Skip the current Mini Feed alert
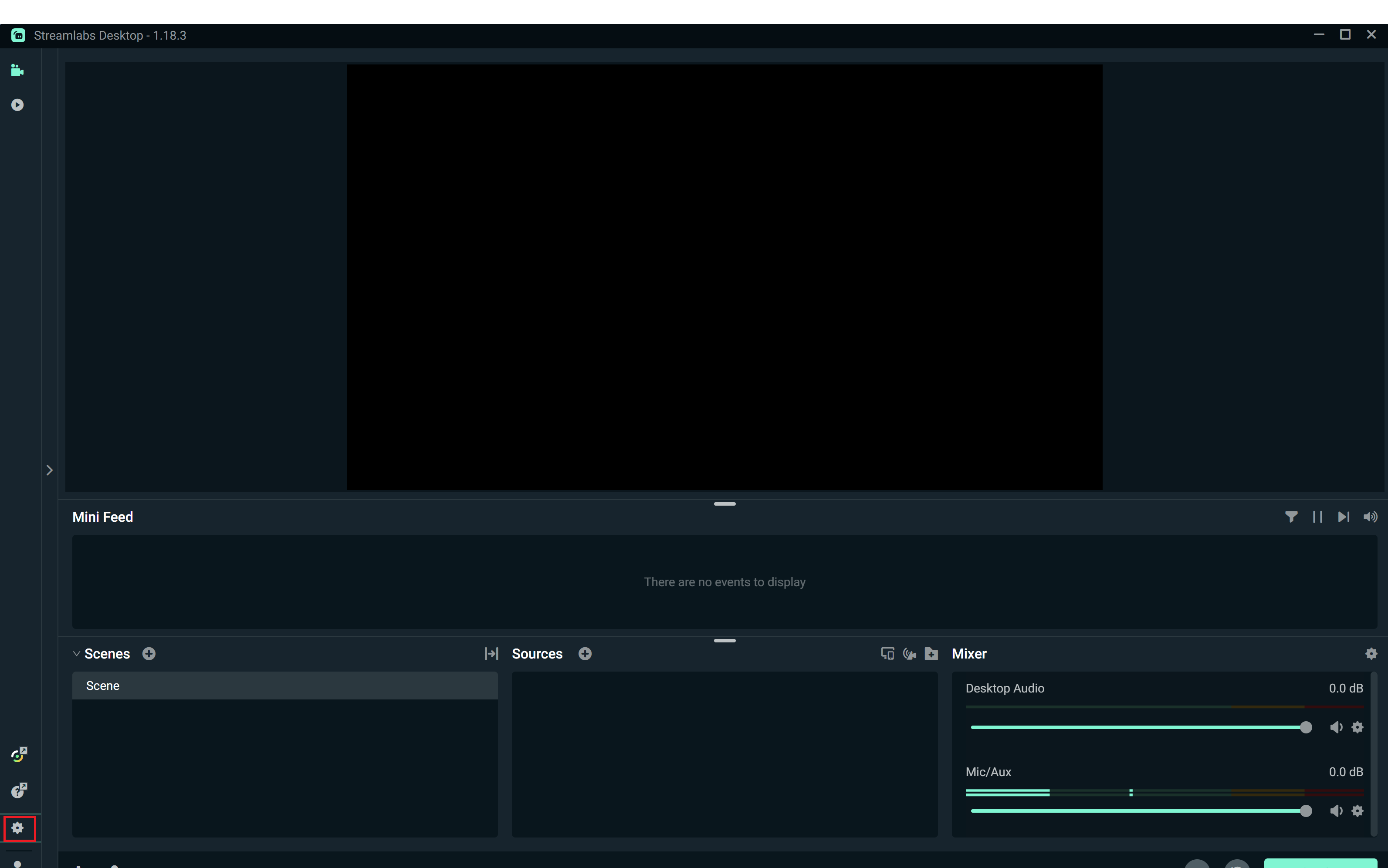1388x868 pixels. pos(1343,517)
